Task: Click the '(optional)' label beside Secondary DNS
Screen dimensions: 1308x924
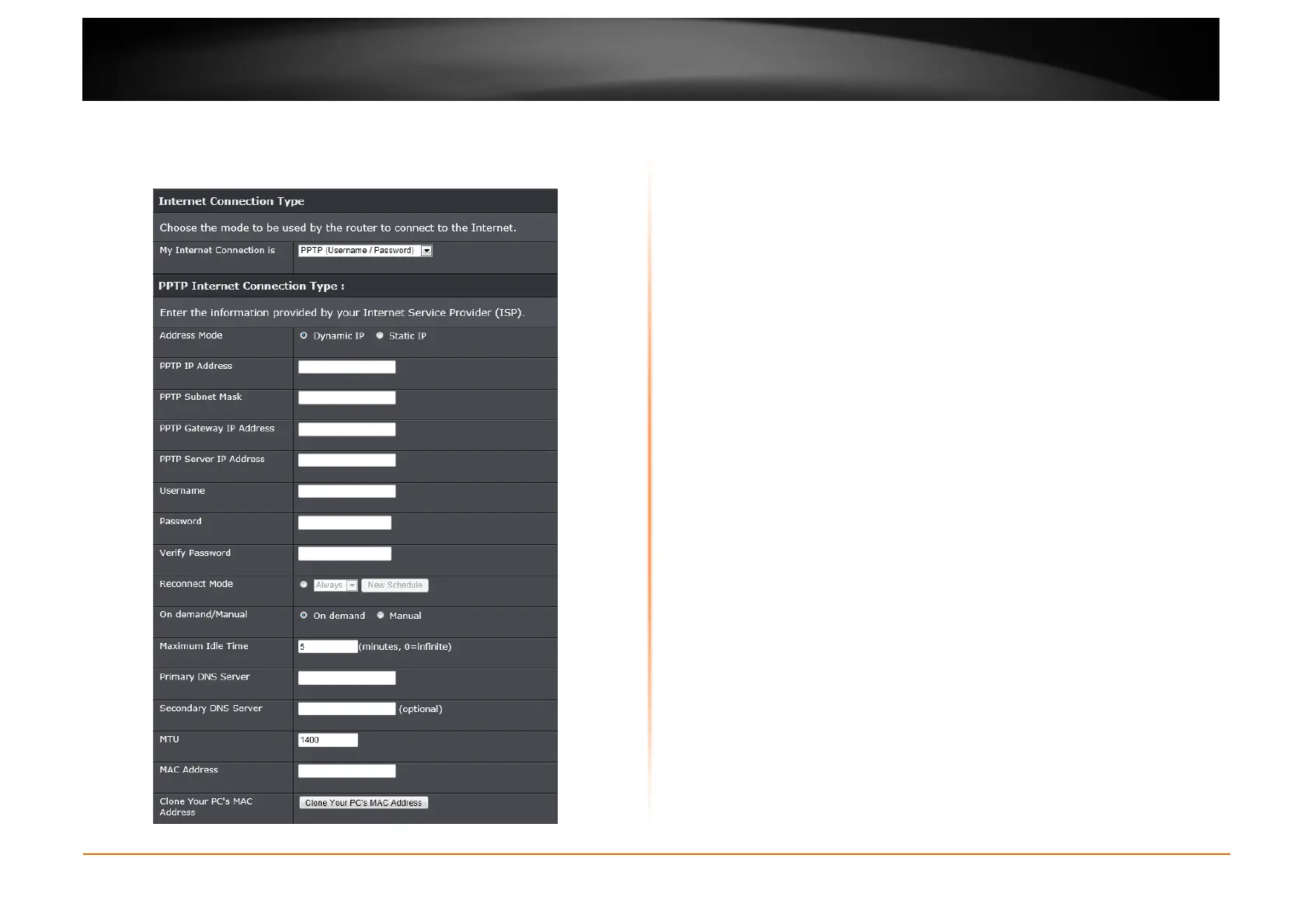Action: (420, 709)
